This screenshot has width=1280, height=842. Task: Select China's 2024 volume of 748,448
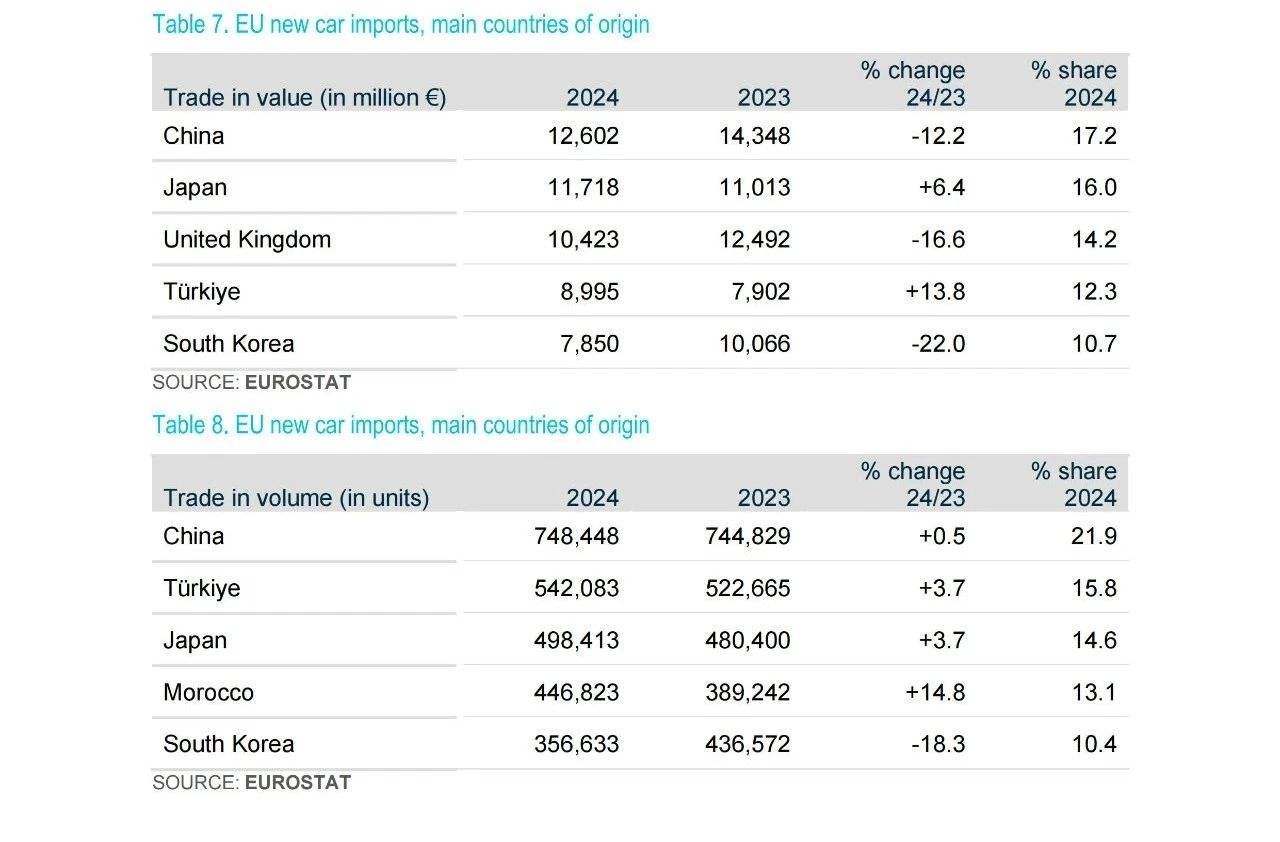[576, 536]
